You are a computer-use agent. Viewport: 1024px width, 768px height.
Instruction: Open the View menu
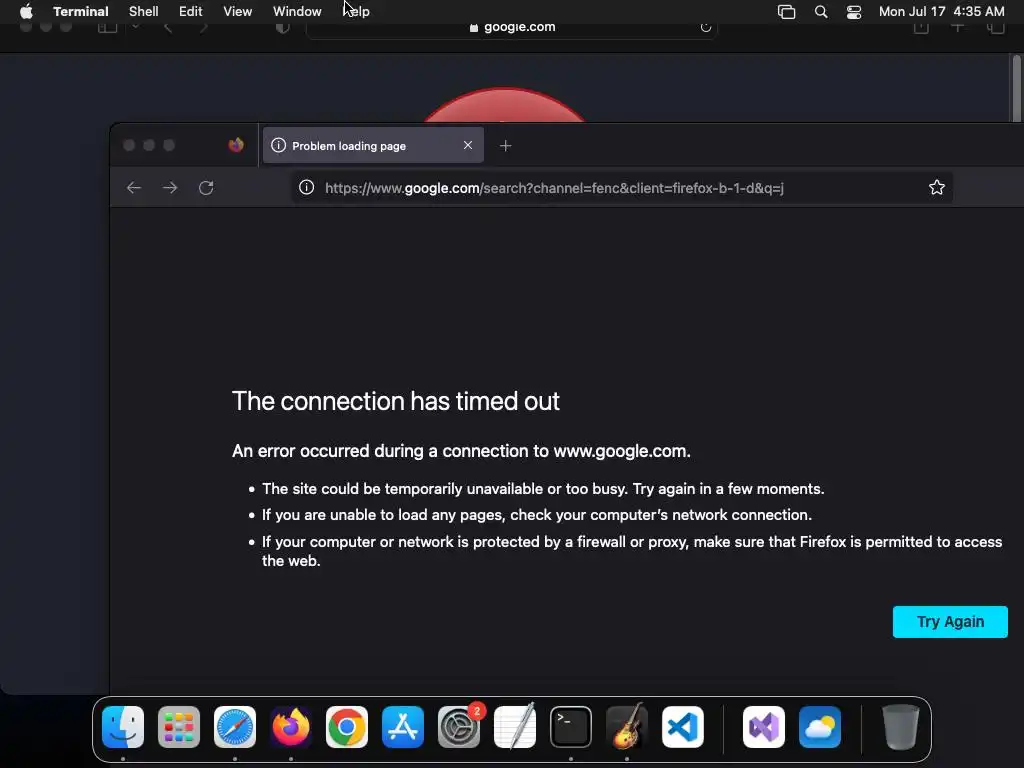(238, 11)
